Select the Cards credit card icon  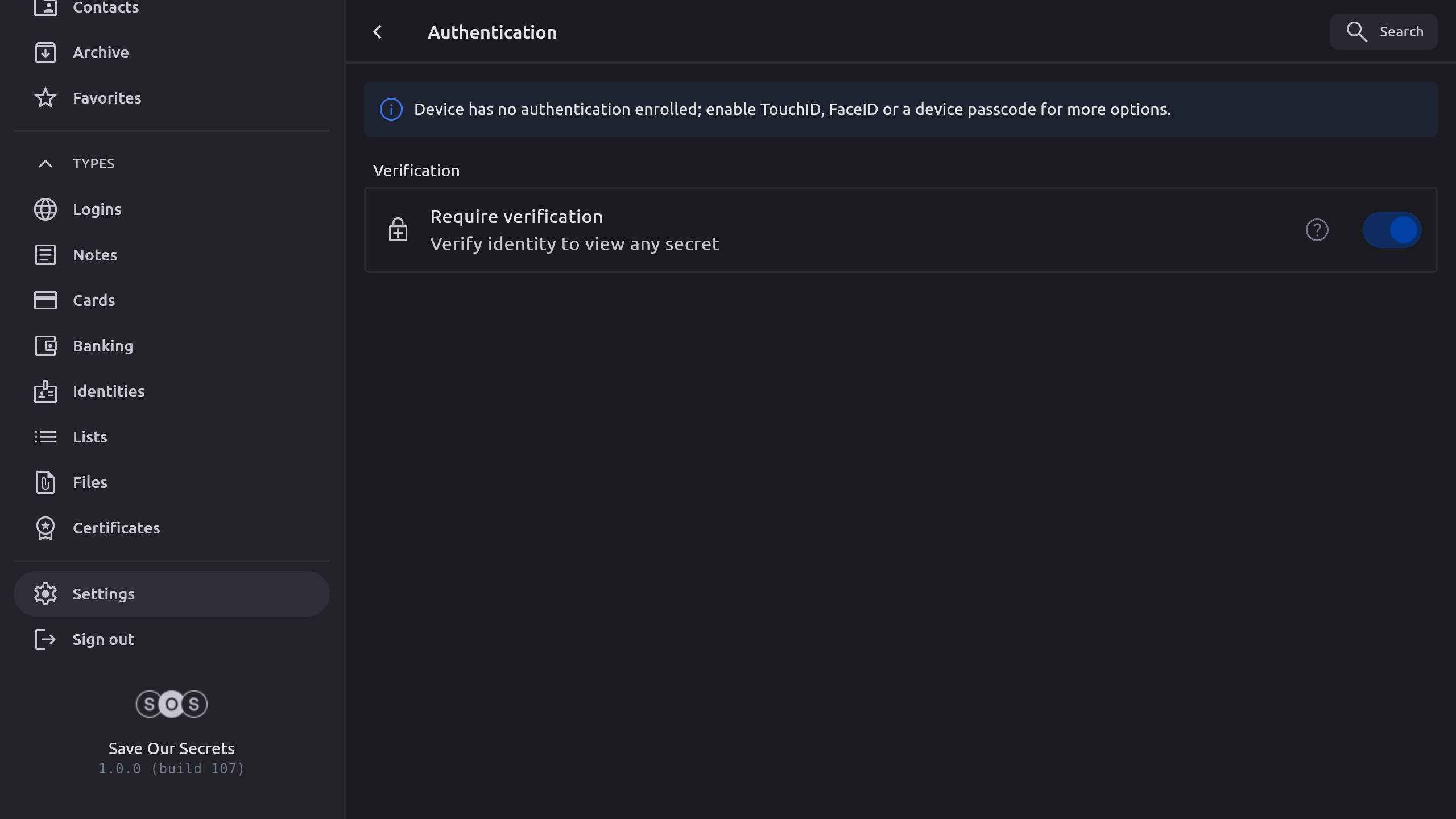[45, 300]
